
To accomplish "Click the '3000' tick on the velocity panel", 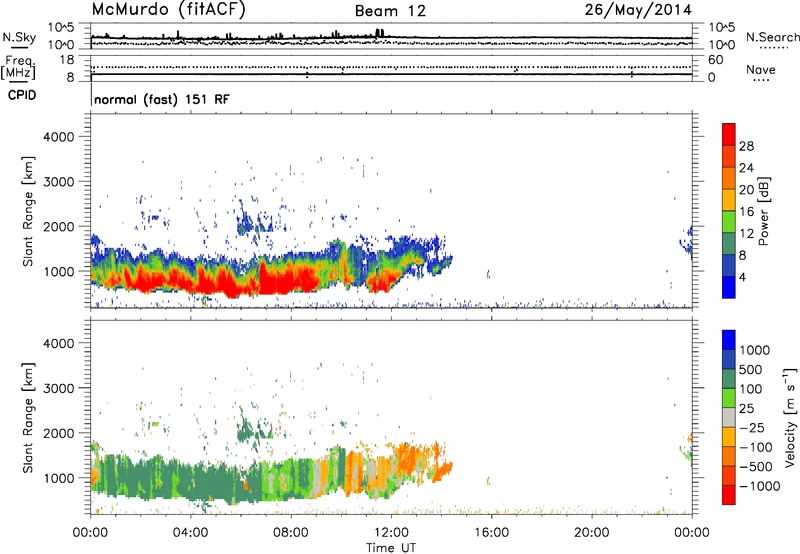I will (58, 388).
